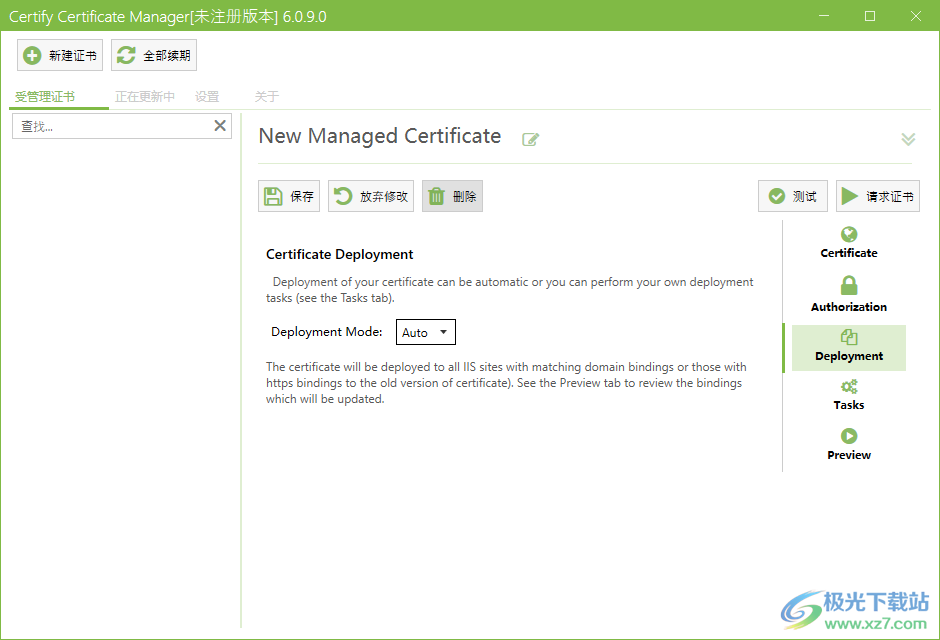Select the Authorization padlock icon
The width and height of the screenshot is (940, 640).
[x=849, y=285]
